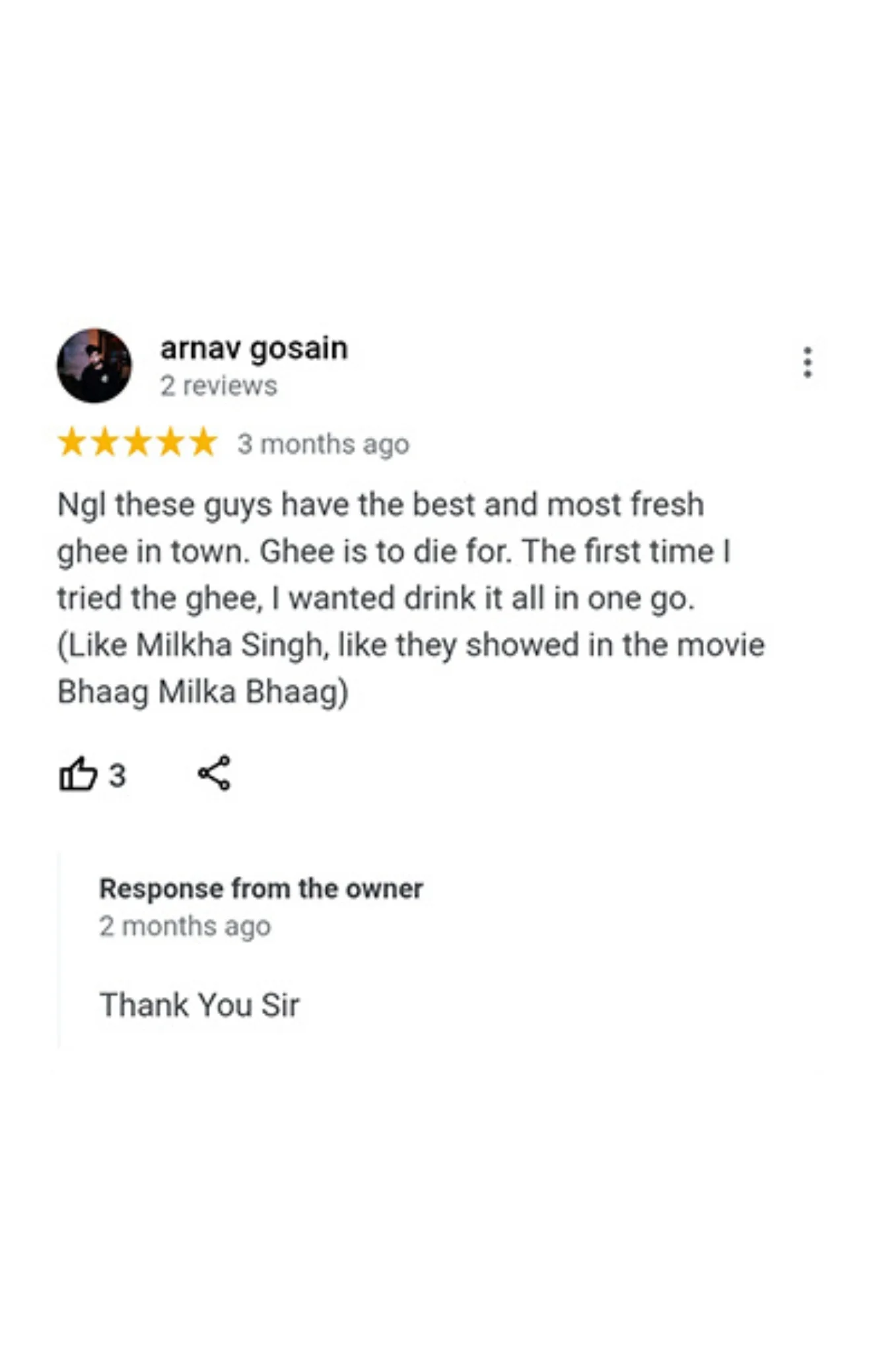This screenshot has width=871, height=1372.
Task: Click the "3 months ago" review timestamp
Action: pyautogui.click(x=324, y=444)
